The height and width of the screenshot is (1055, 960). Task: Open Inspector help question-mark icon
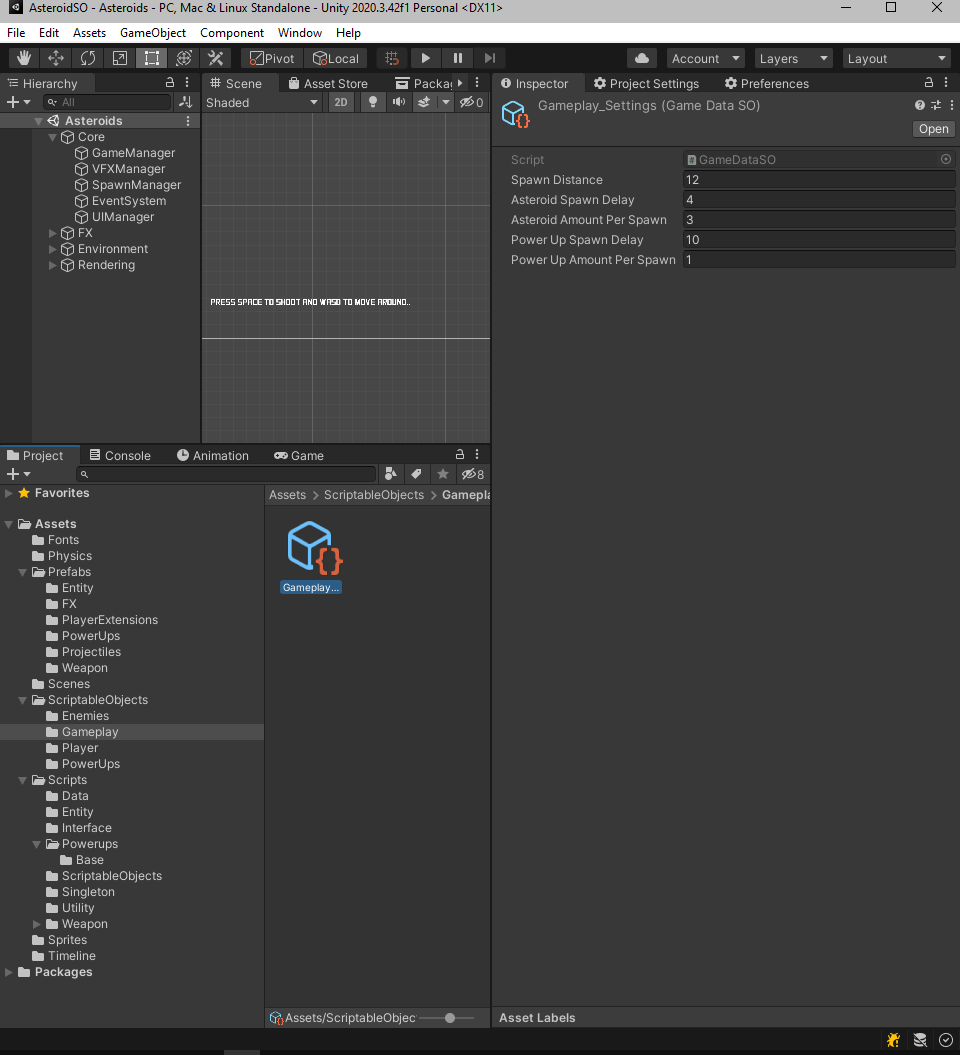coord(920,105)
